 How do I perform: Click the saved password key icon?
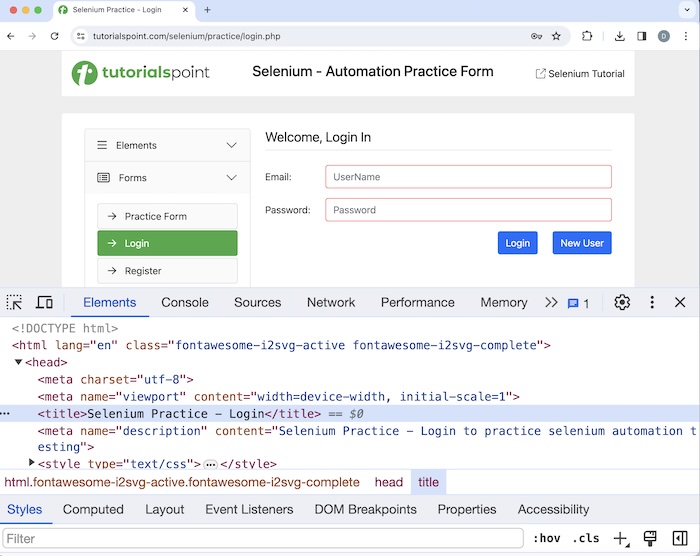[537, 36]
